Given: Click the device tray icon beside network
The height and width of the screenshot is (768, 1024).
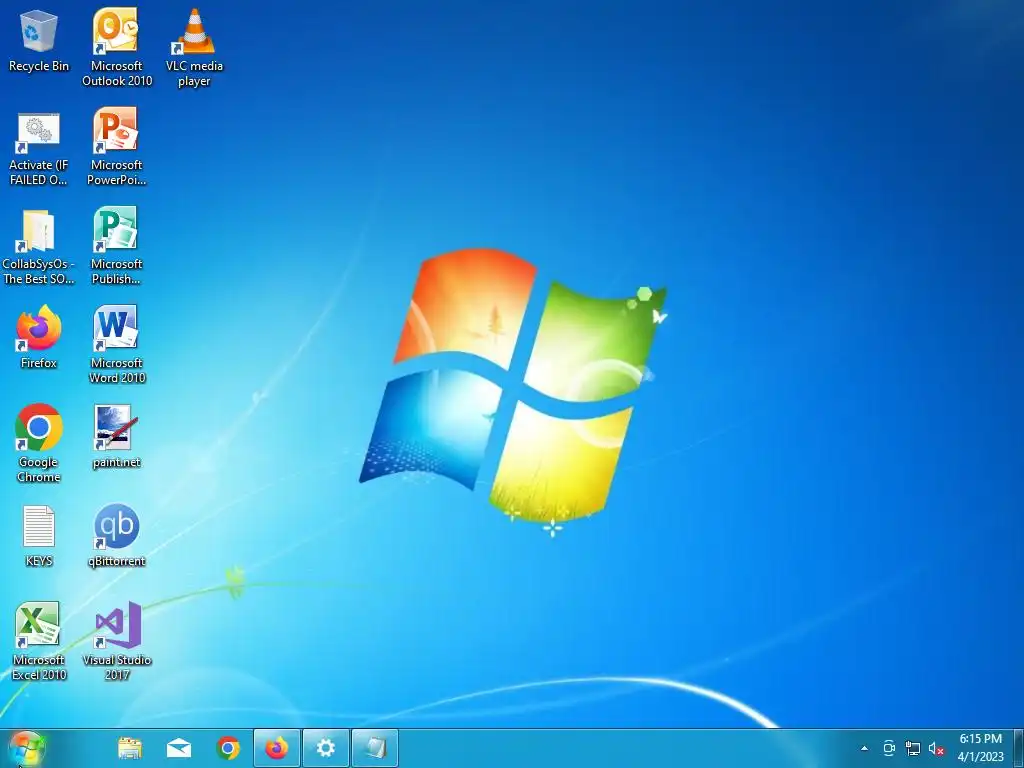Looking at the screenshot, I should coord(889,748).
